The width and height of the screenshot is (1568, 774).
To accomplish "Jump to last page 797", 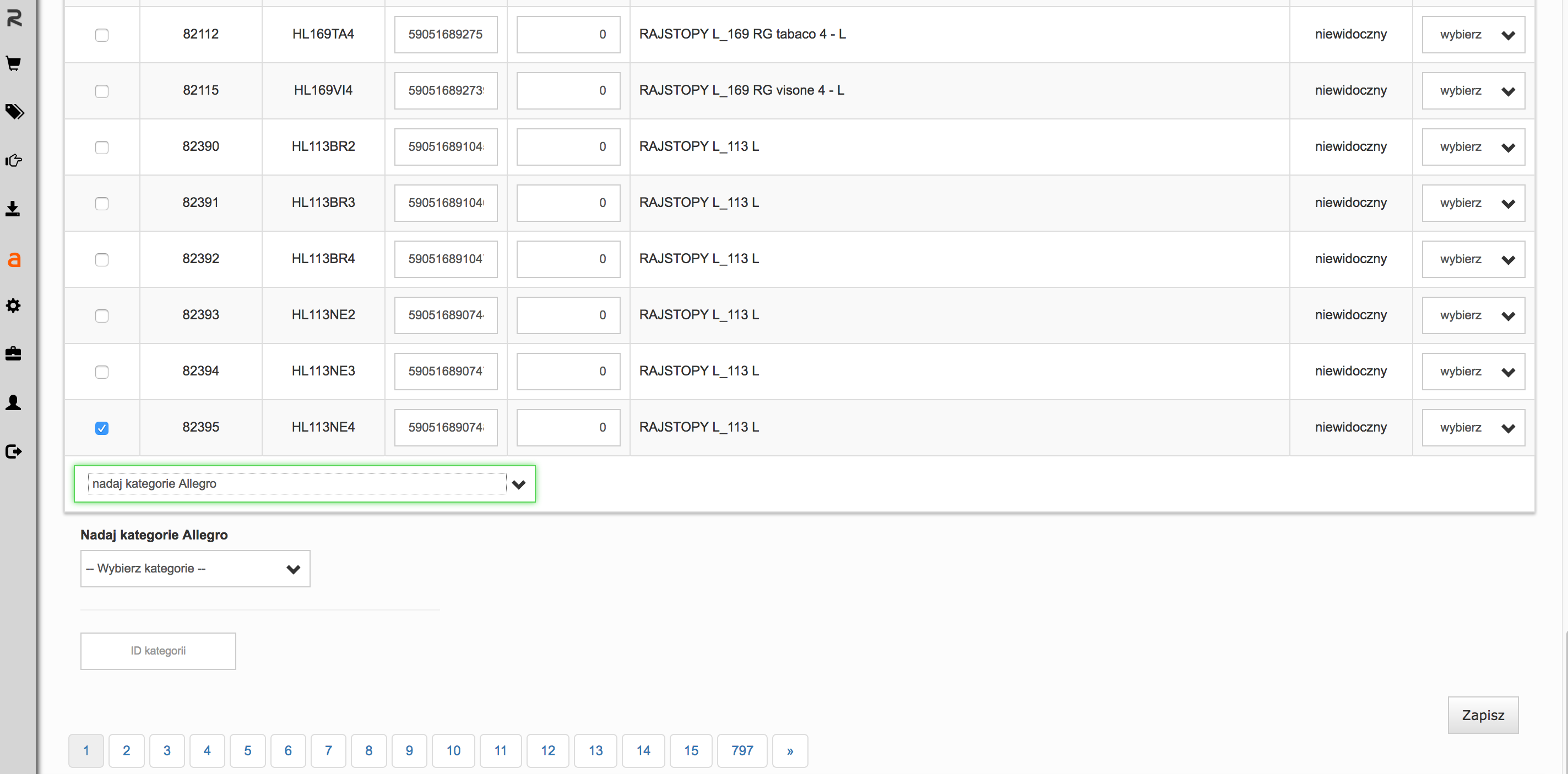I will tap(741, 750).
